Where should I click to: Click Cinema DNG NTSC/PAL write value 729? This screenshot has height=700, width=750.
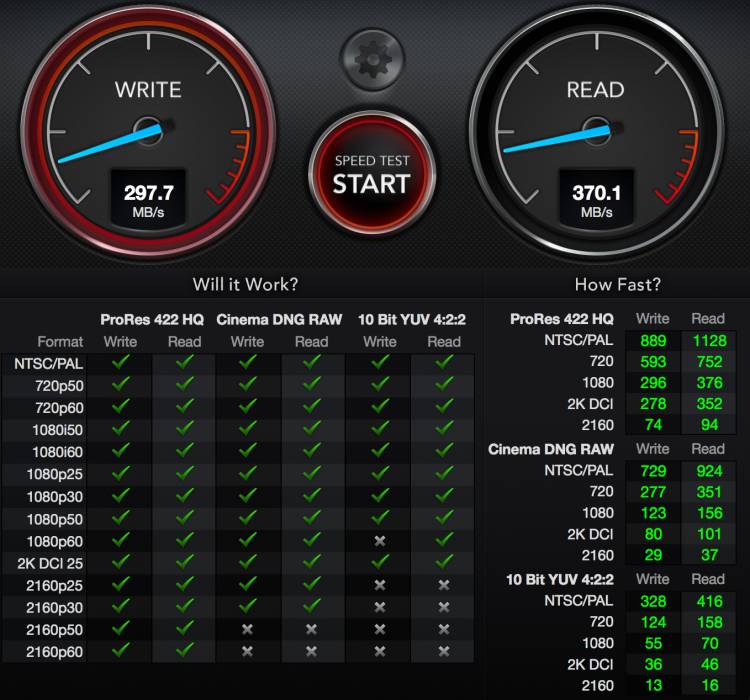pos(653,471)
